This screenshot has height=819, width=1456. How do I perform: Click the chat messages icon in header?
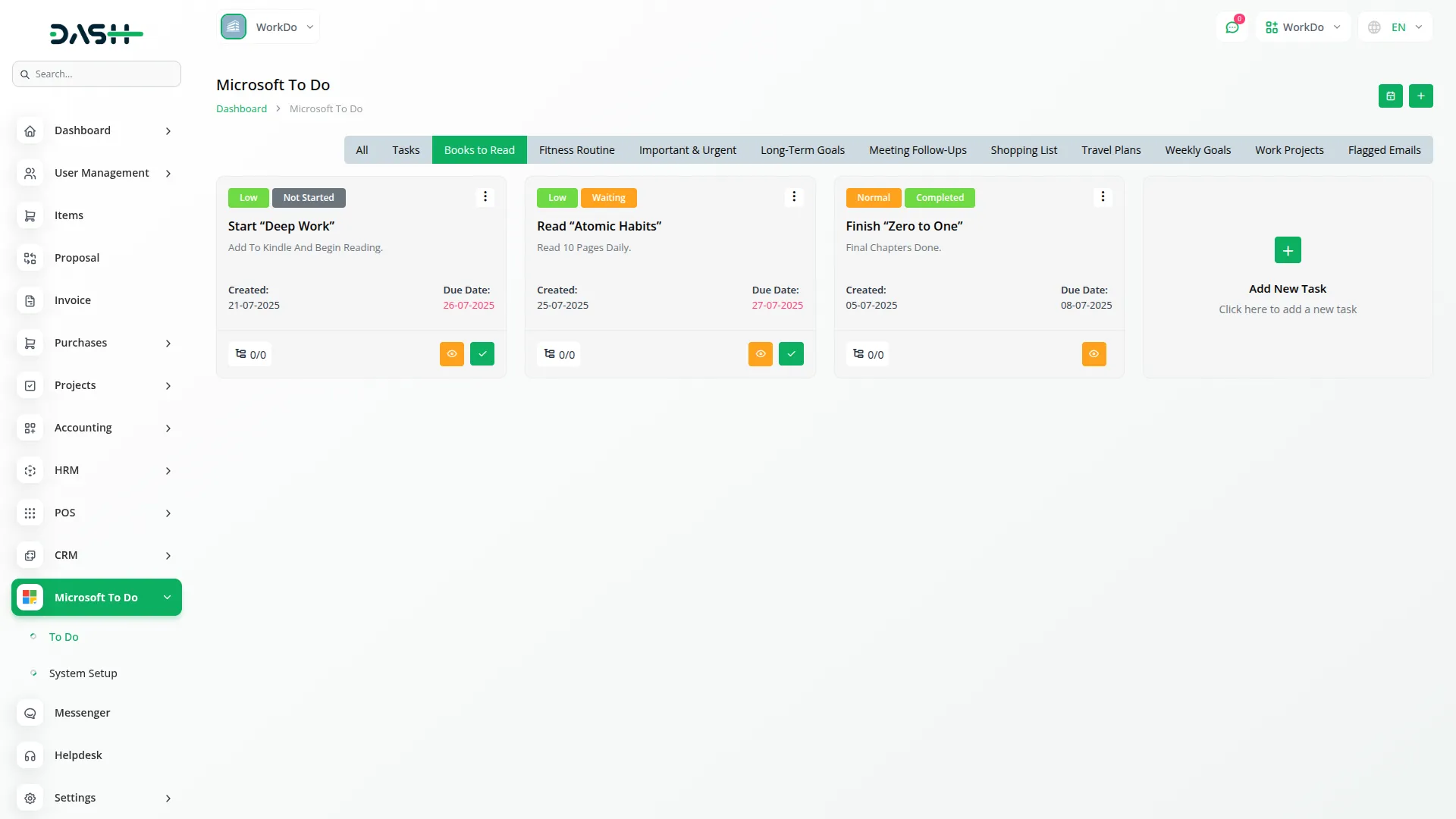(1232, 27)
